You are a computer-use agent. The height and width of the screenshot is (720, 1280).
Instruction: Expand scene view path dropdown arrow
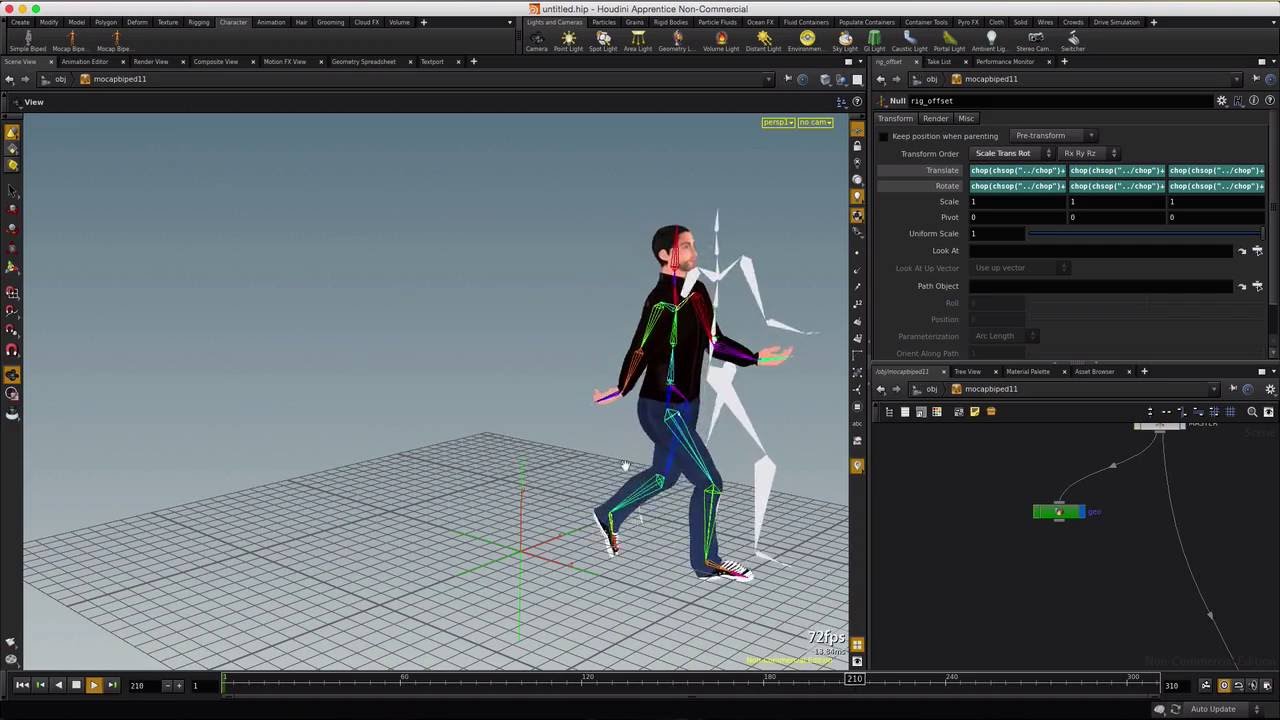click(768, 79)
